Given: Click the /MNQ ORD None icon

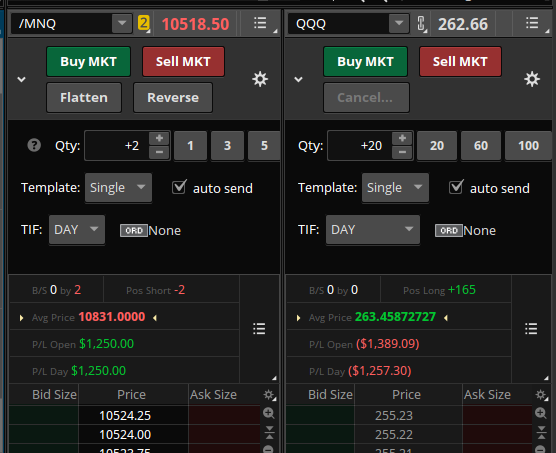Looking at the screenshot, I should [x=134, y=231].
